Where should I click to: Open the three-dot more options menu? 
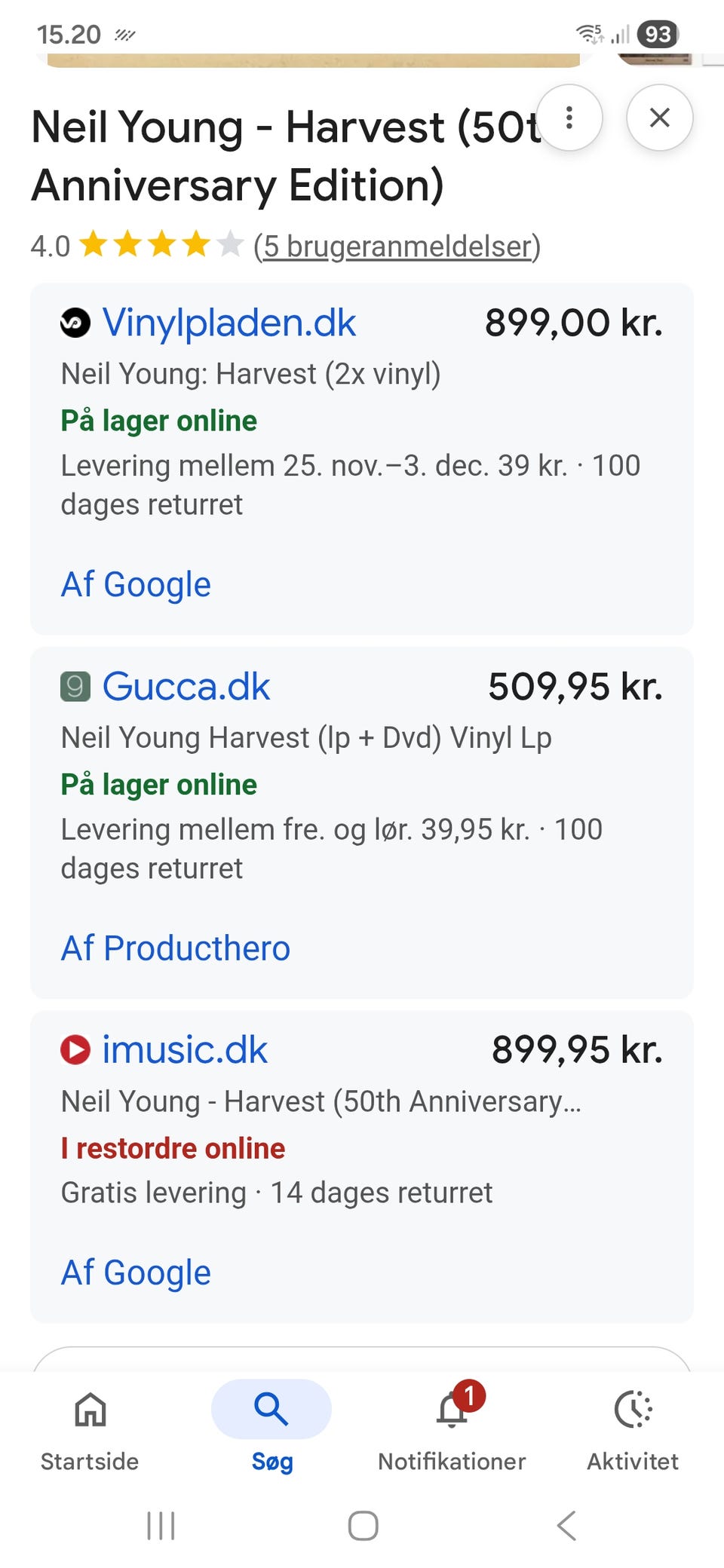(x=569, y=118)
